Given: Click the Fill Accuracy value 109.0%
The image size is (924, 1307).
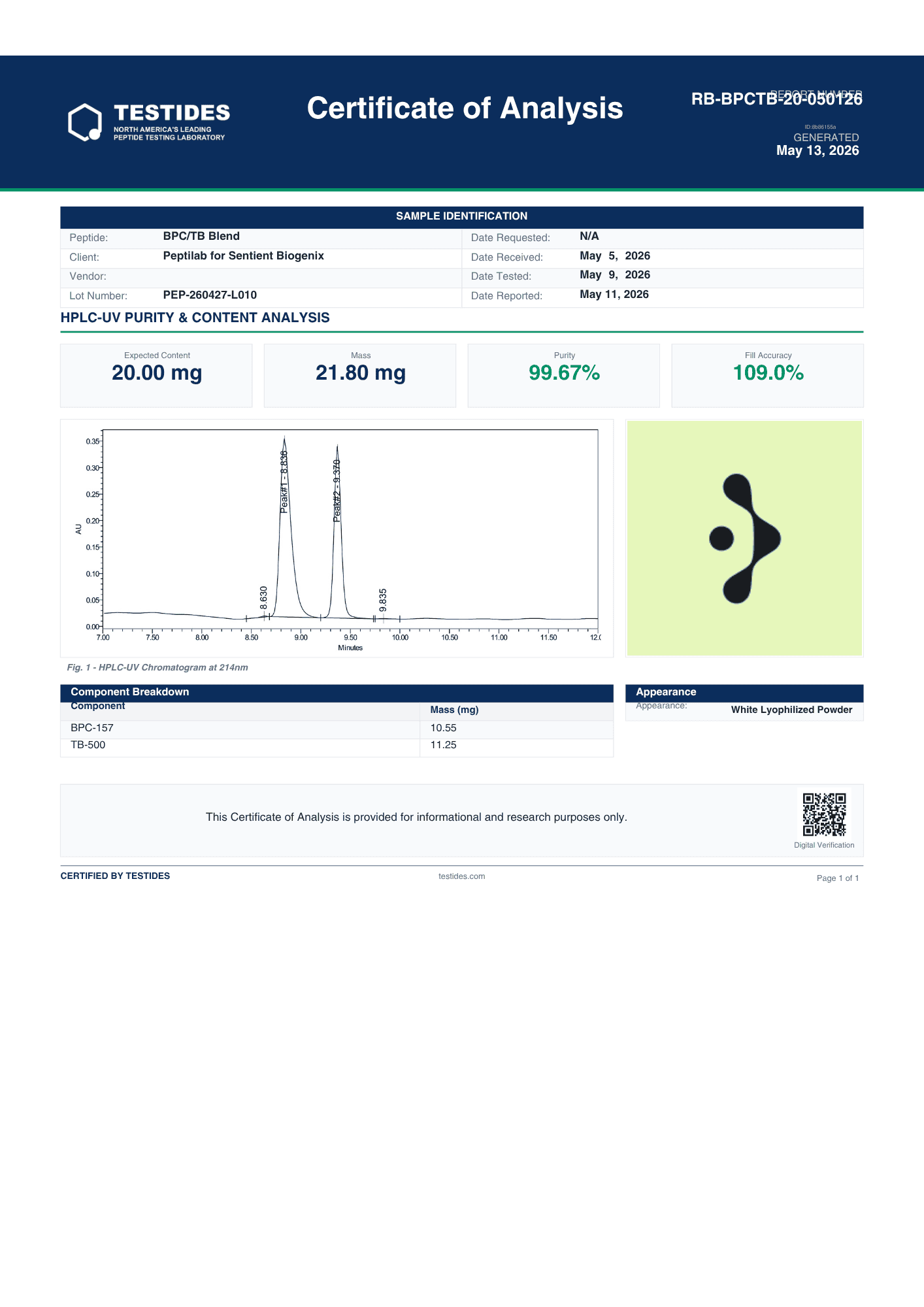Looking at the screenshot, I should 768,373.
